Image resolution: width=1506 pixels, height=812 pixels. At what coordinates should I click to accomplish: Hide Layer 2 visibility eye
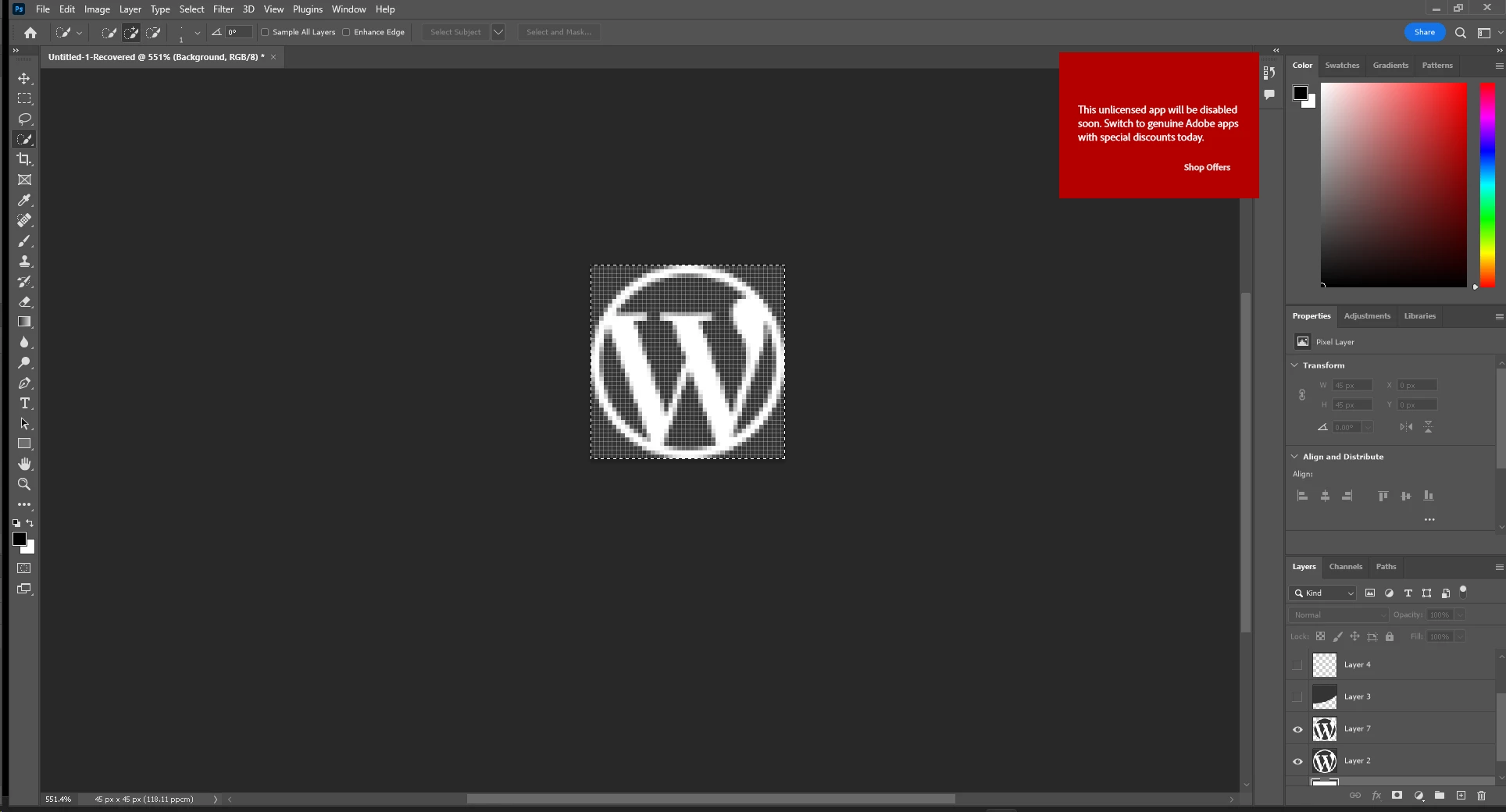click(1298, 761)
